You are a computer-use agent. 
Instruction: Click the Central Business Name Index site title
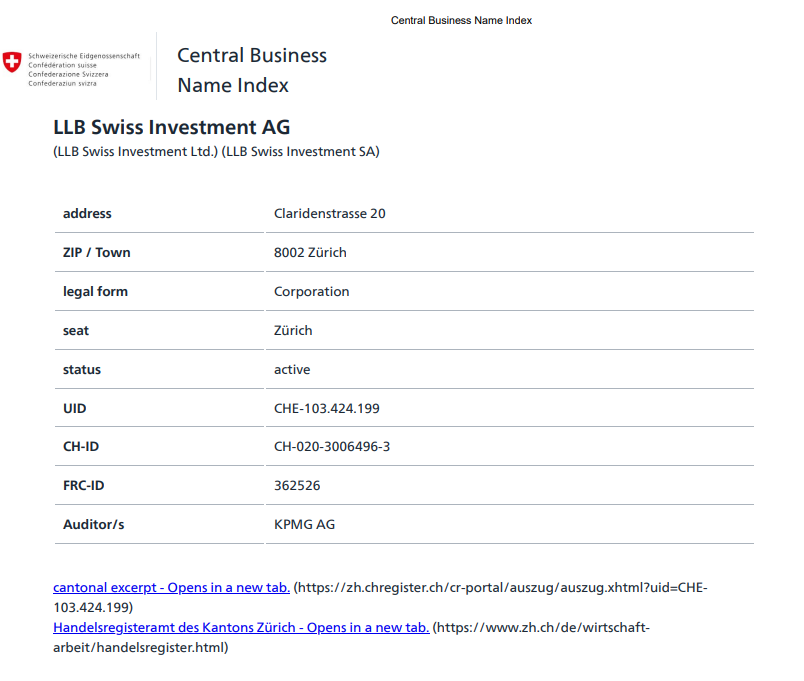[252, 70]
